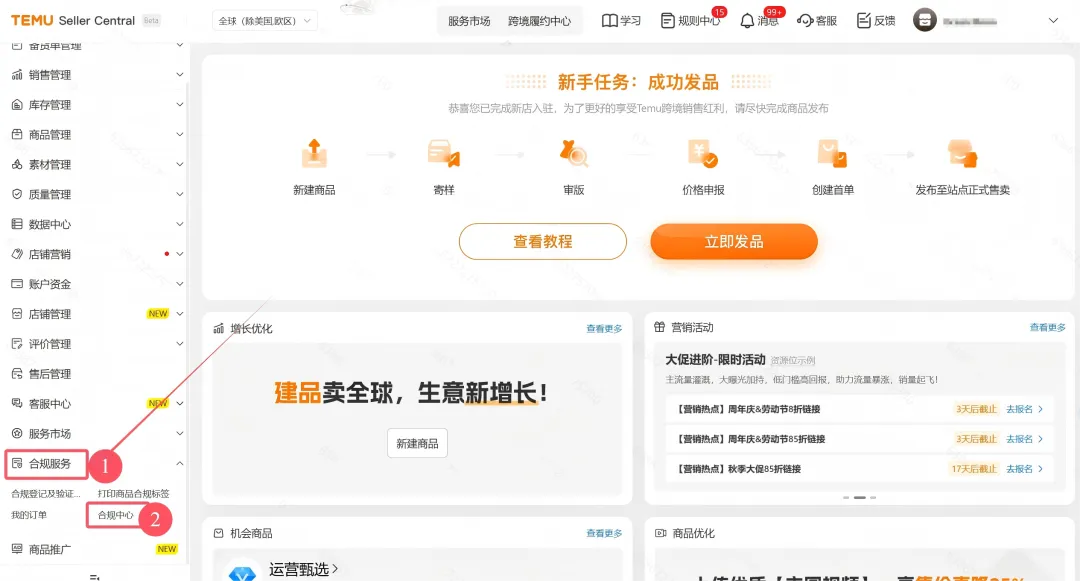Click the 素材管理 sidebar icon

tap(17, 165)
